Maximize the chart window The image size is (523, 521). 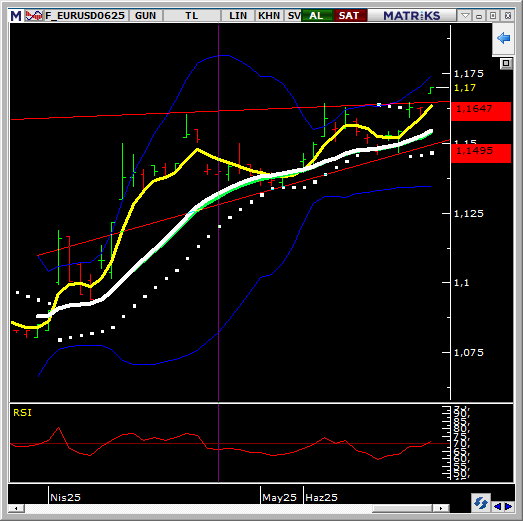[493, 16]
